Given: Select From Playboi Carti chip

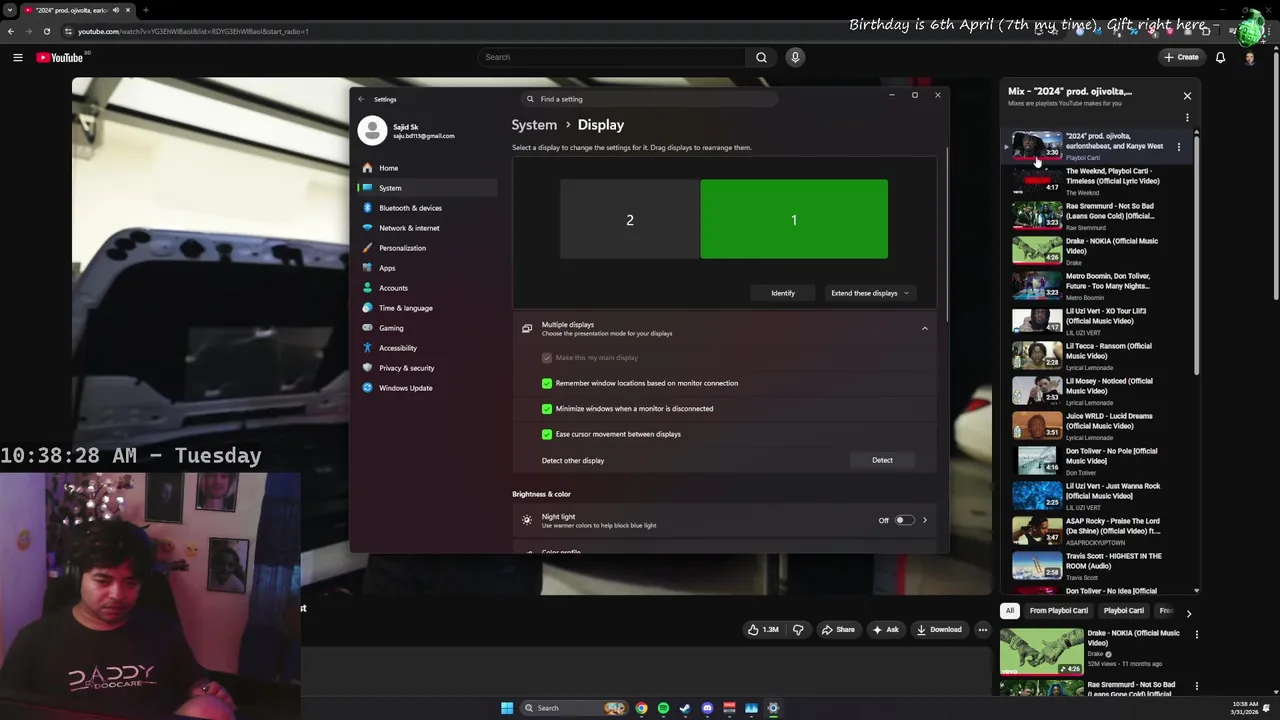Looking at the screenshot, I should (x=1058, y=611).
